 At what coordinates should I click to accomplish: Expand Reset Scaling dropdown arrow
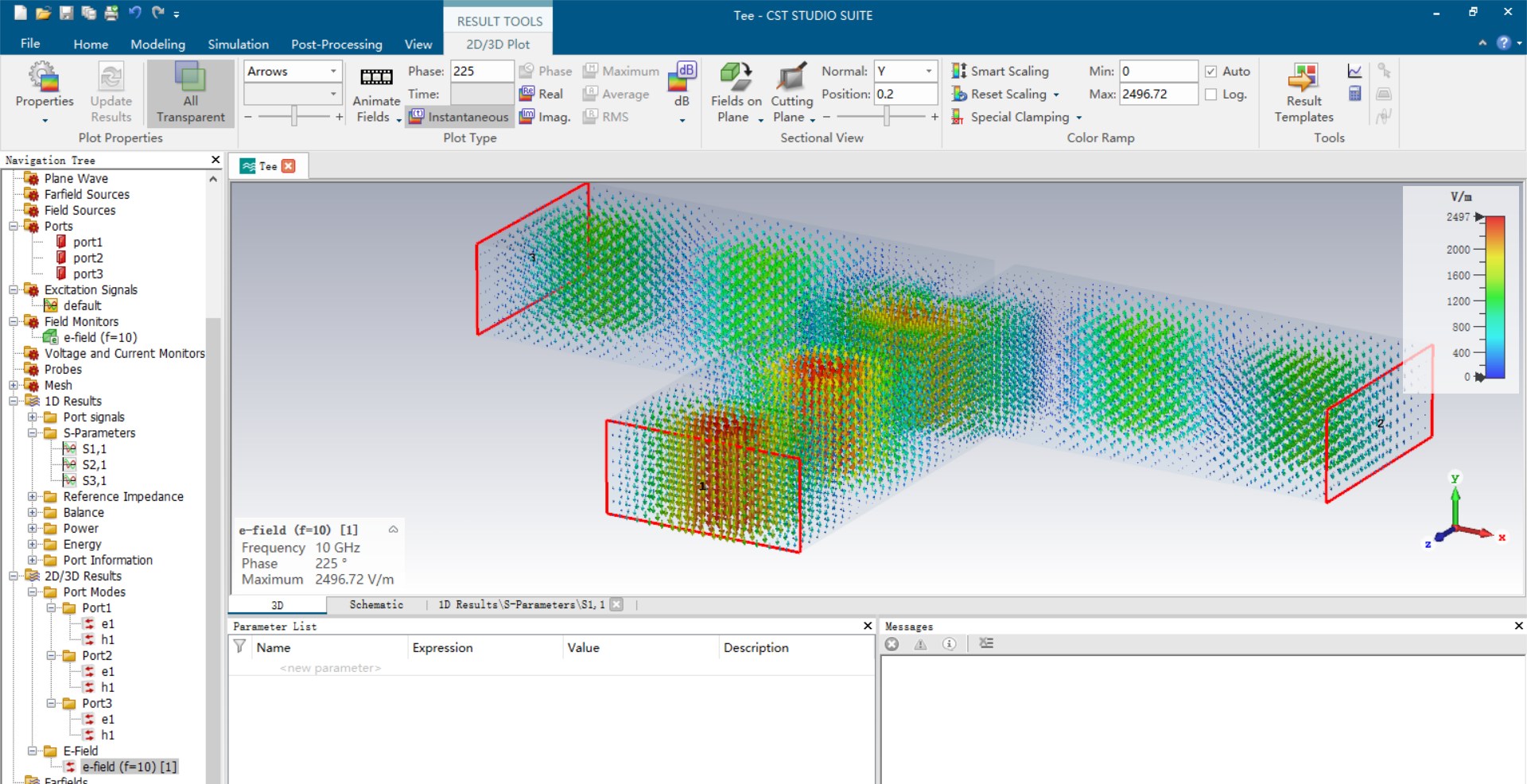pyautogui.click(x=1056, y=95)
